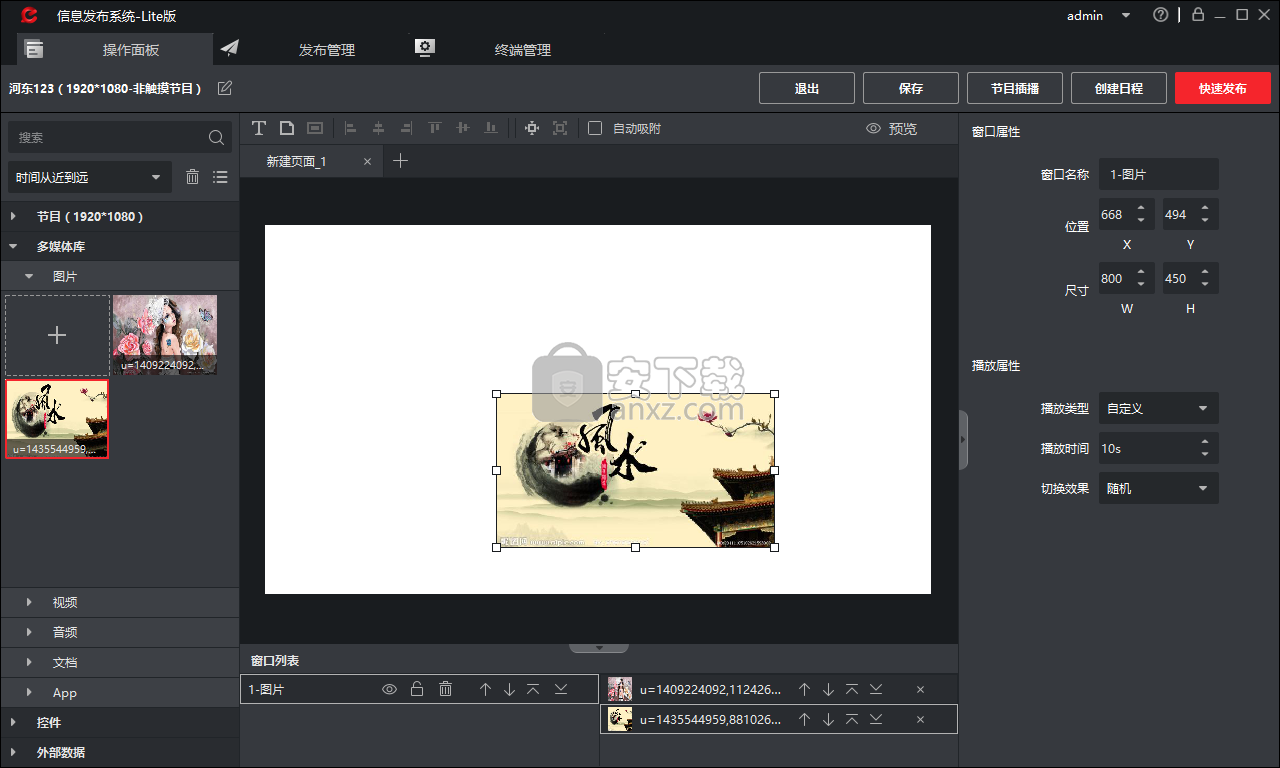The image size is (1280, 768).
Task: Move u=1409224092 item down
Action: coord(828,689)
